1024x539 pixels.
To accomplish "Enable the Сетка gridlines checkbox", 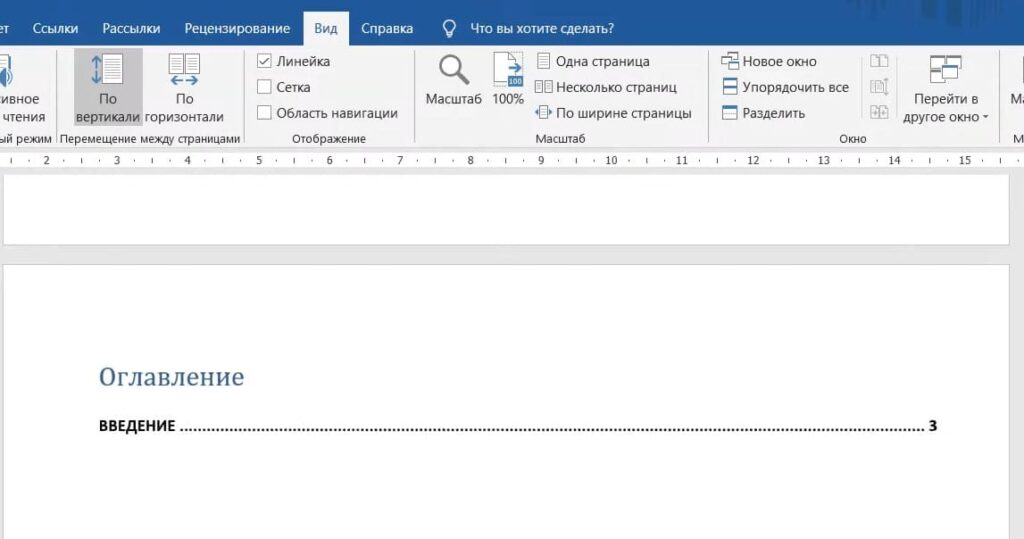I will [x=264, y=87].
